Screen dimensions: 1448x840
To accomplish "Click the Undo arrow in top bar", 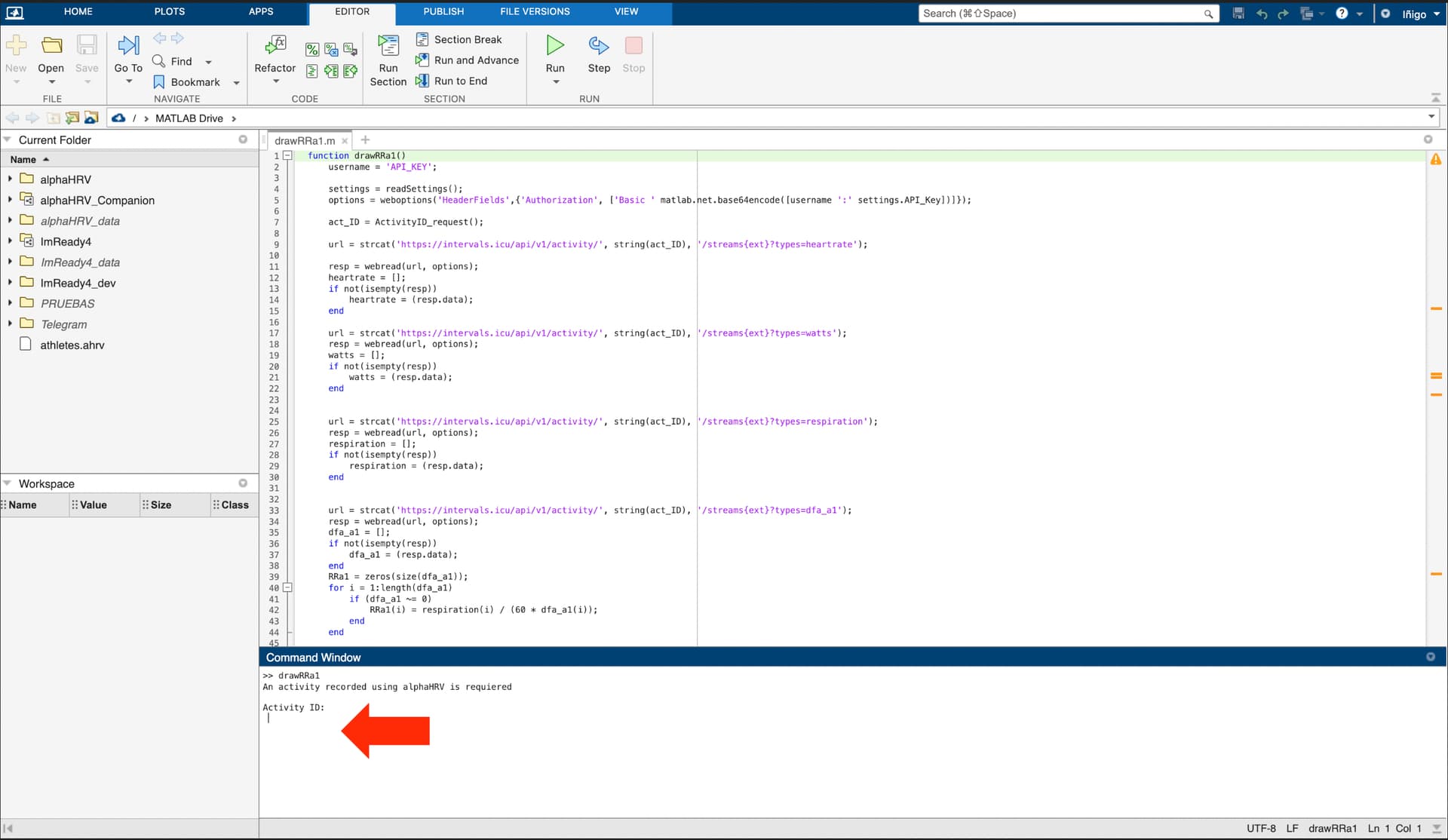I will (1262, 14).
